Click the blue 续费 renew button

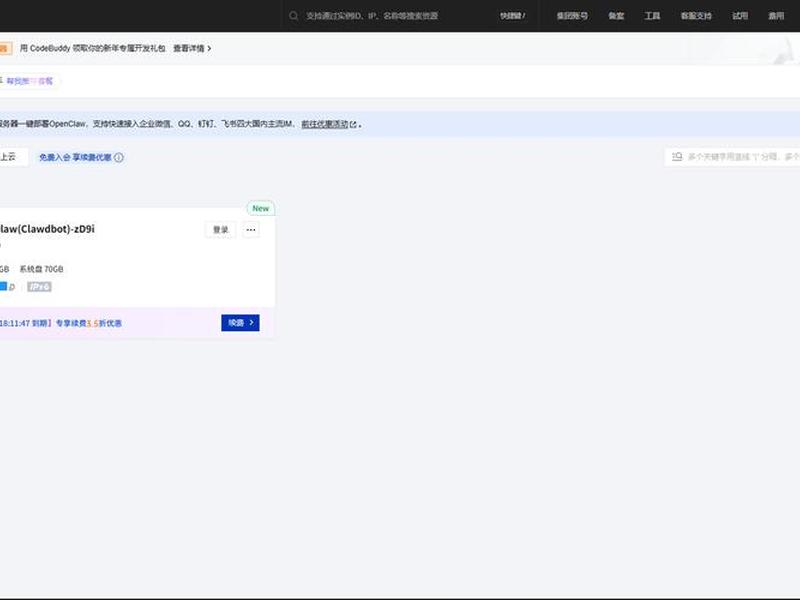(x=240, y=322)
